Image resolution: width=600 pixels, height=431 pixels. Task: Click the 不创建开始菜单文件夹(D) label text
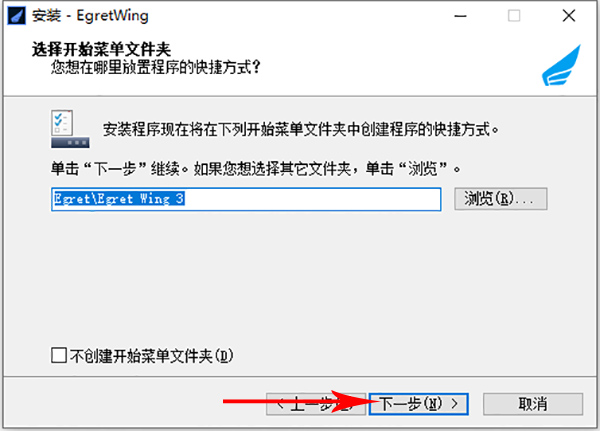[x=152, y=356]
